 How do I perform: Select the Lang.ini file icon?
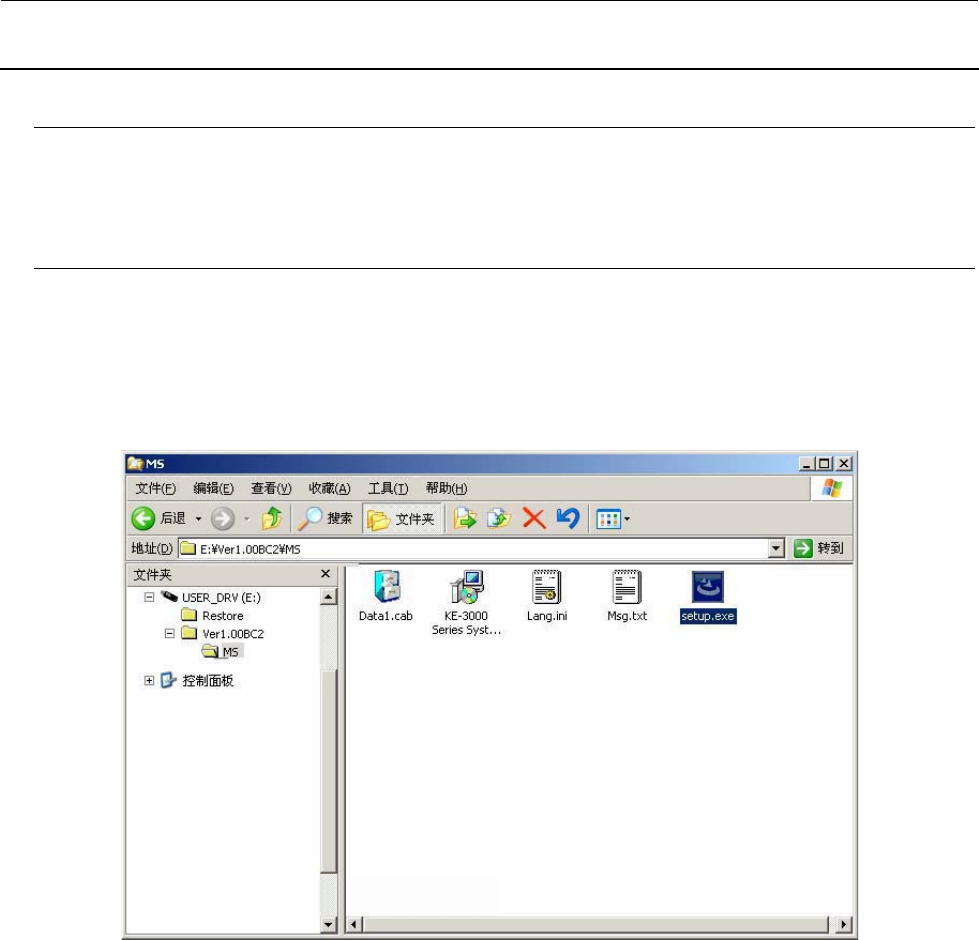coord(547,586)
